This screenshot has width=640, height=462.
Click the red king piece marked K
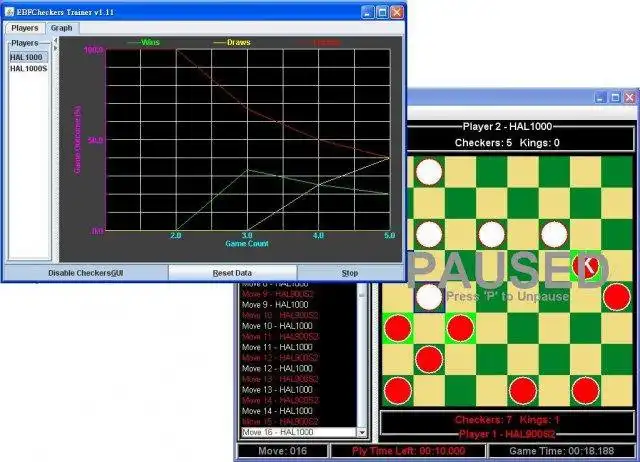click(x=585, y=266)
